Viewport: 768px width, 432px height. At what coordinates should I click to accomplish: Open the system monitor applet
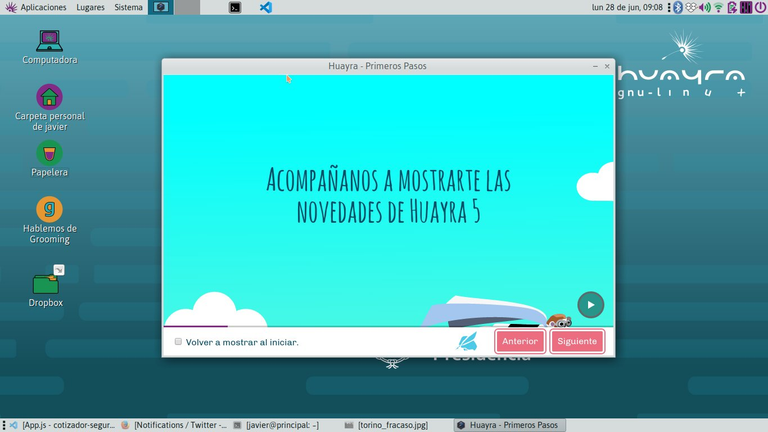746,7
